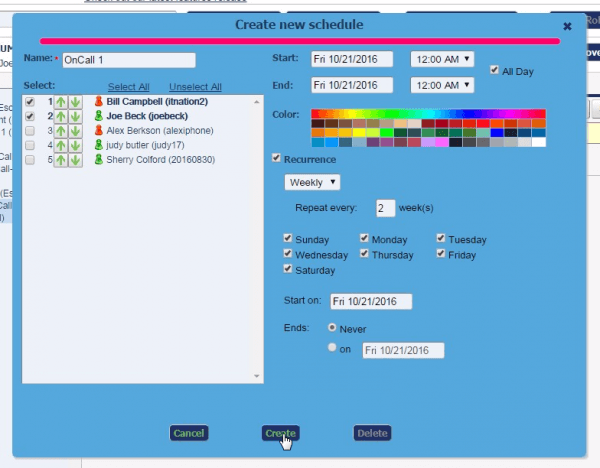This screenshot has width=600, height=468.
Task: Click the Repeat every weeks field
Action: coord(385,208)
